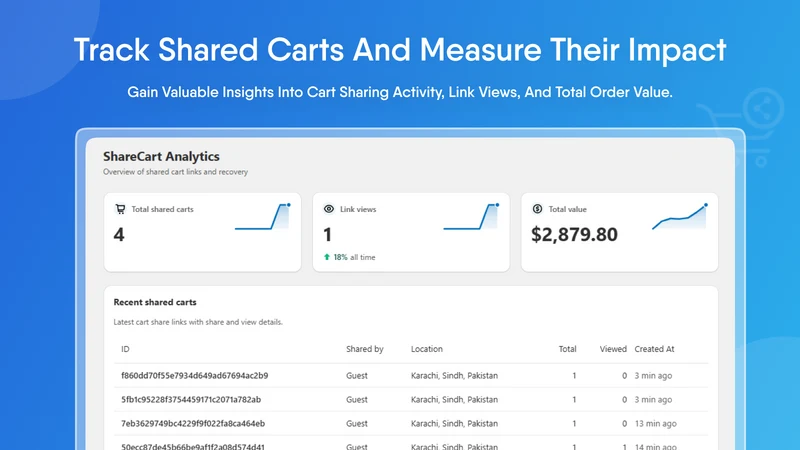Click the $2,879.80 amount
This screenshot has width=800, height=450.
574,235
